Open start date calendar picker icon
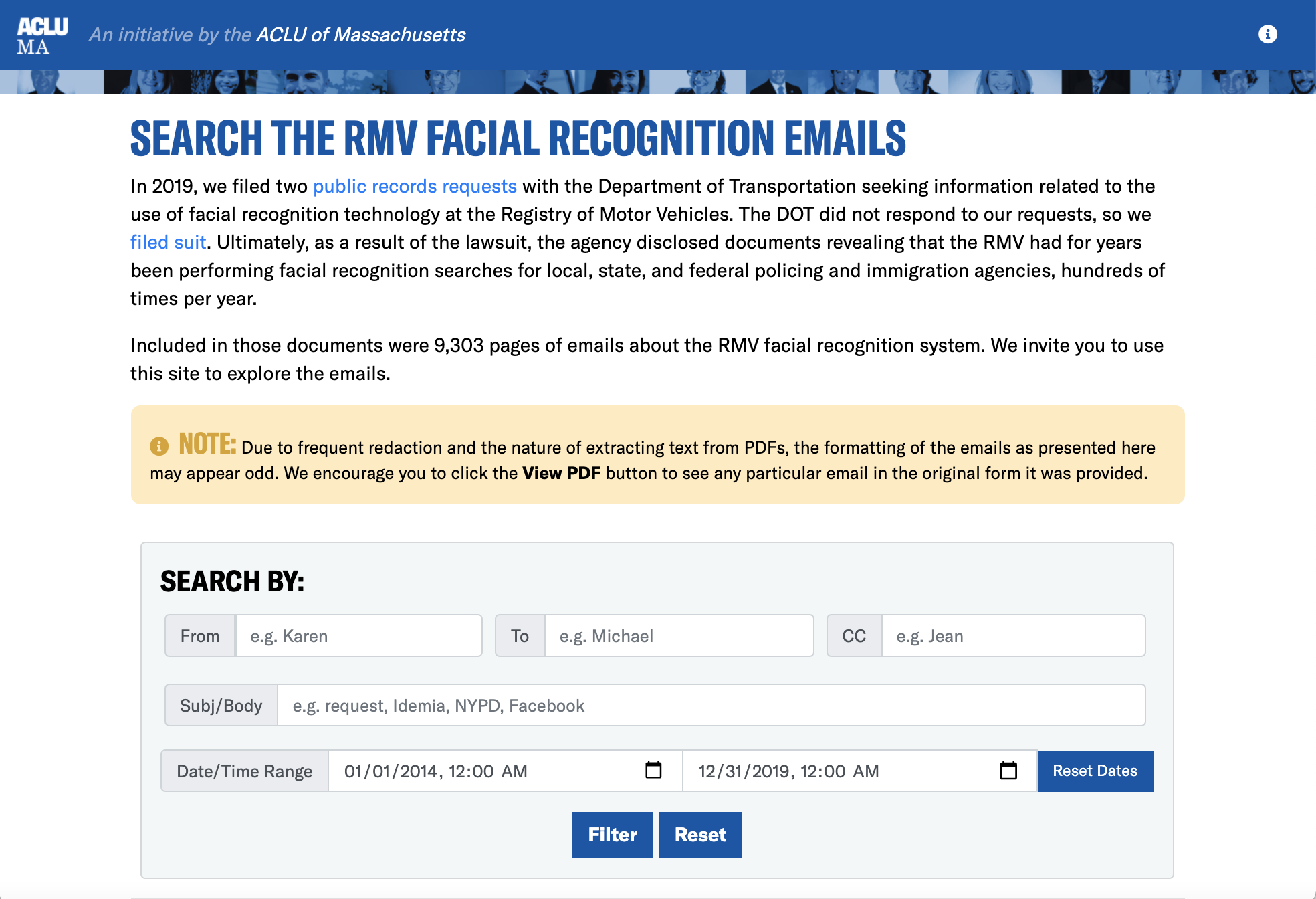The width and height of the screenshot is (1316, 899). tap(653, 770)
